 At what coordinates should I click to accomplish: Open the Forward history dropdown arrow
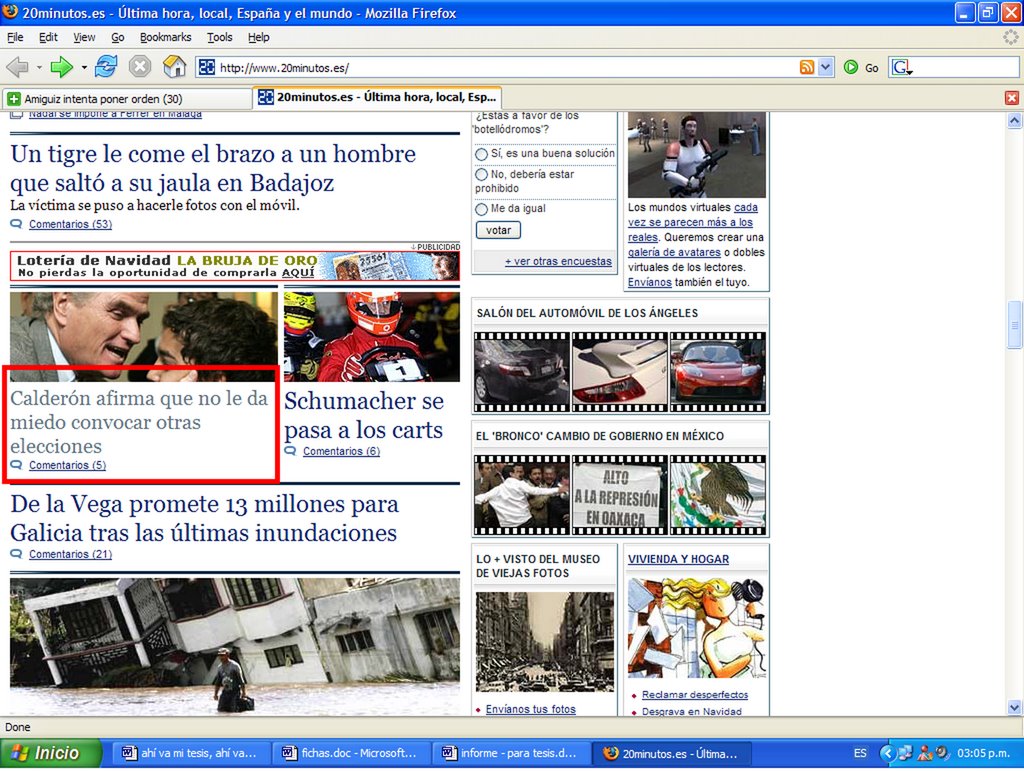tap(84, 67)
